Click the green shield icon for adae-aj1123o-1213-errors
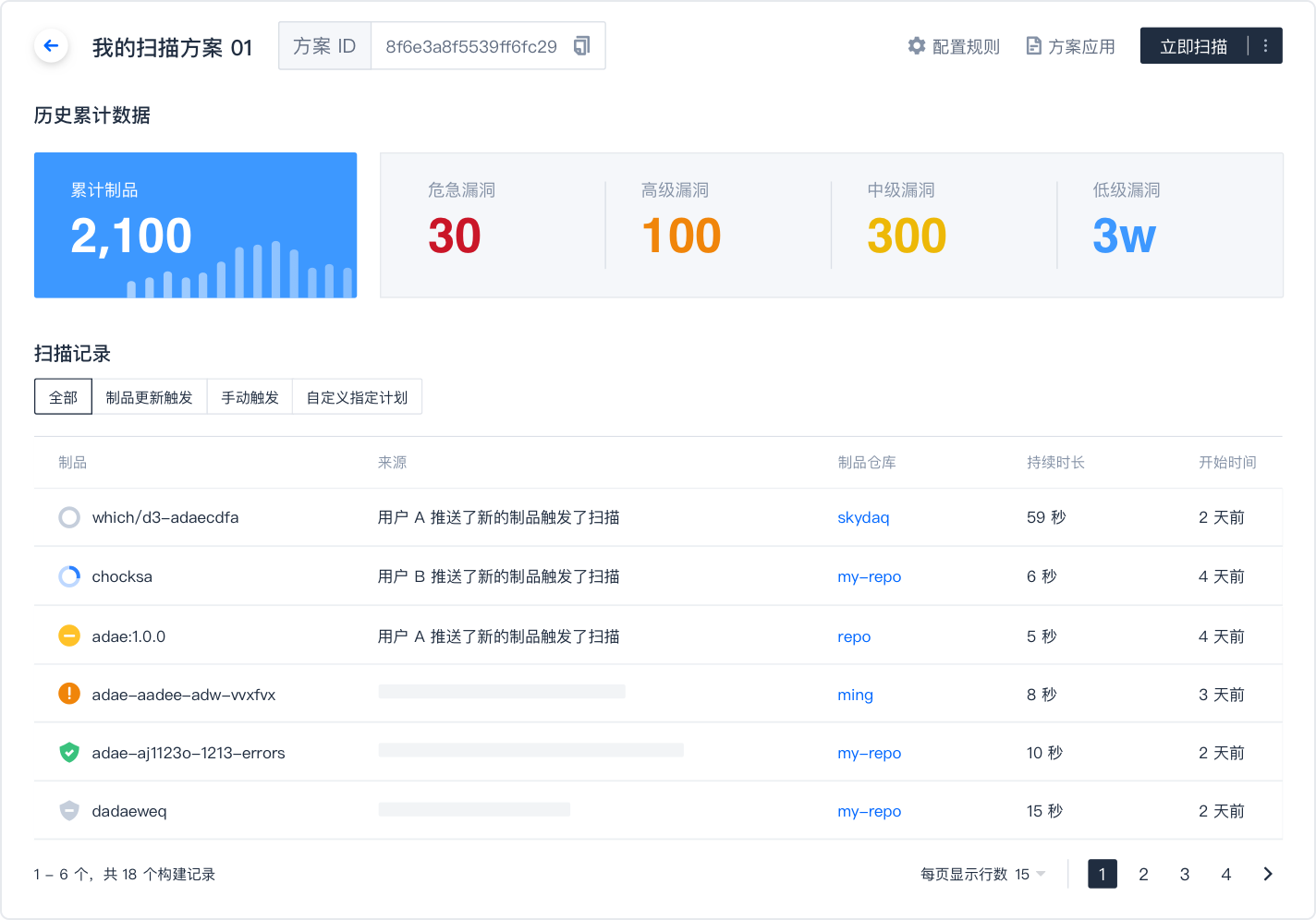Screen dimensions: 1316x920 (x=69, y=753)
